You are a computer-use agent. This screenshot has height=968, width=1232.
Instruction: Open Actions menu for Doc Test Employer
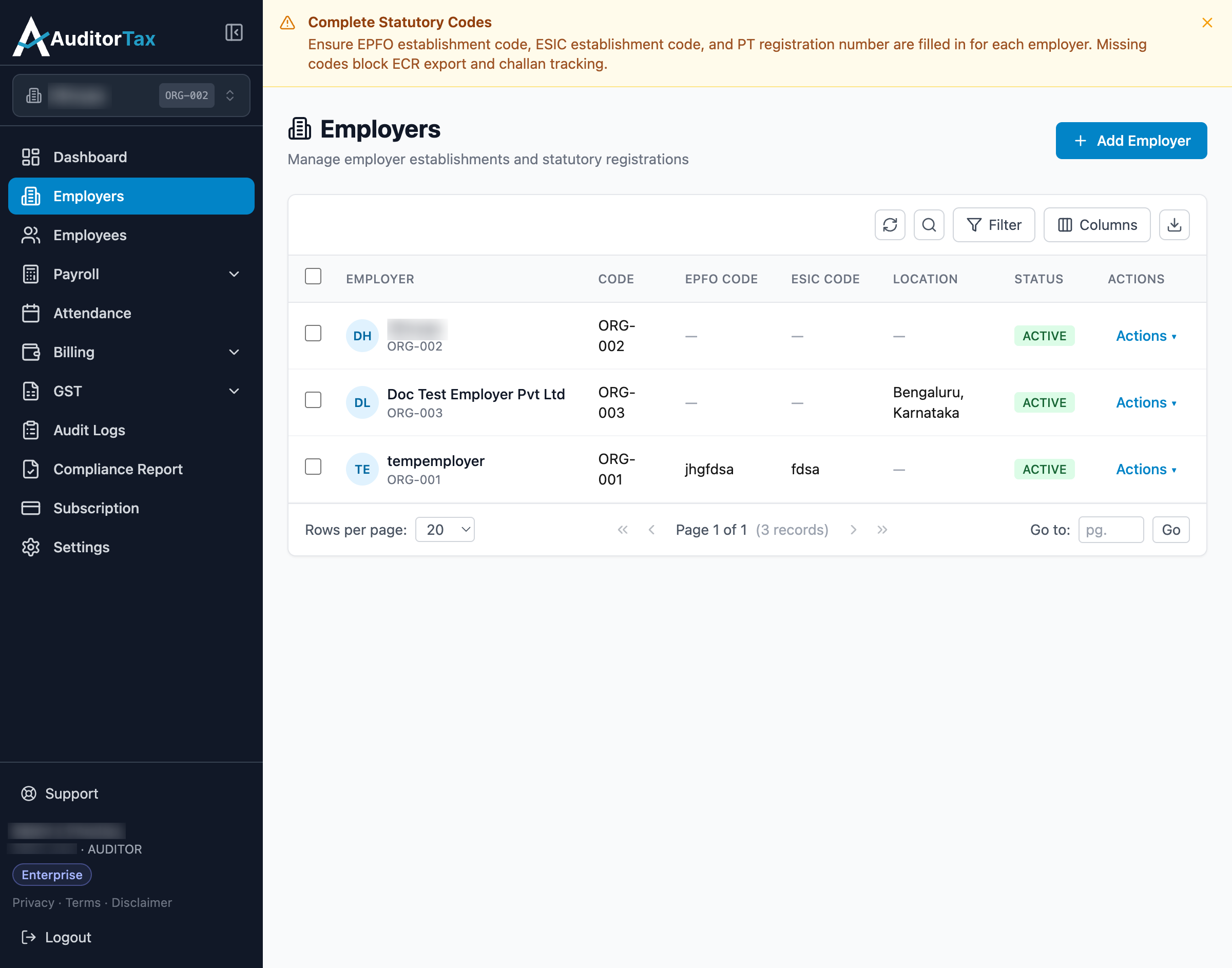1146,402
